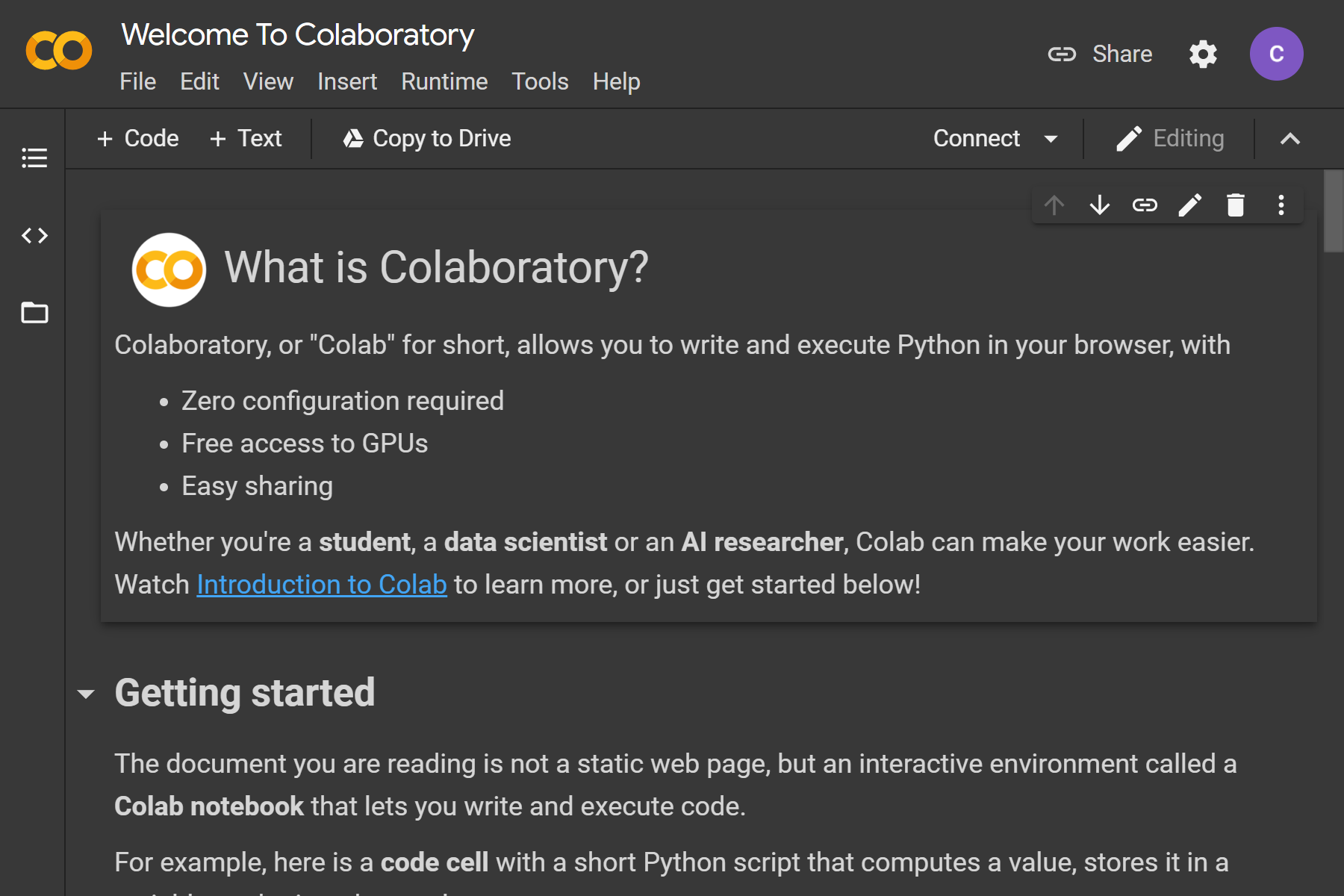Move the cell down
The width and height of the screenshot is (1344, 896).
1099,205
